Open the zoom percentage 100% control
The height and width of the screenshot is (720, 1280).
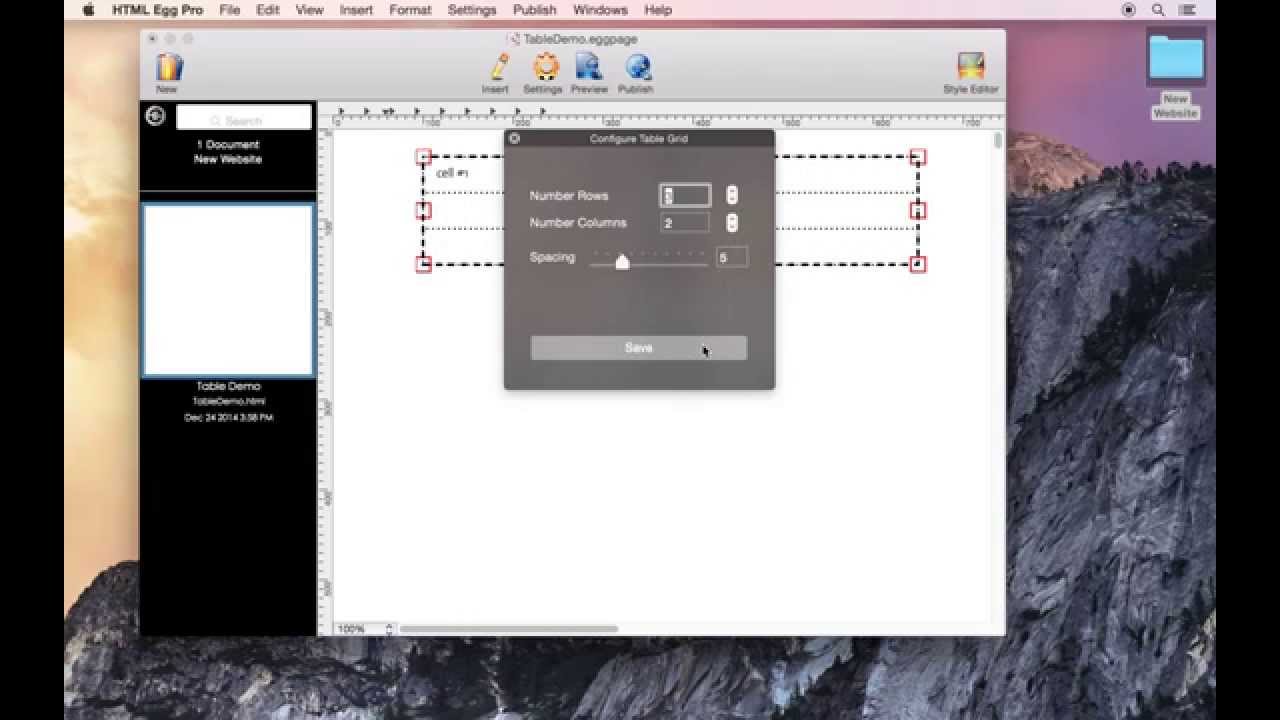[365, 629]
